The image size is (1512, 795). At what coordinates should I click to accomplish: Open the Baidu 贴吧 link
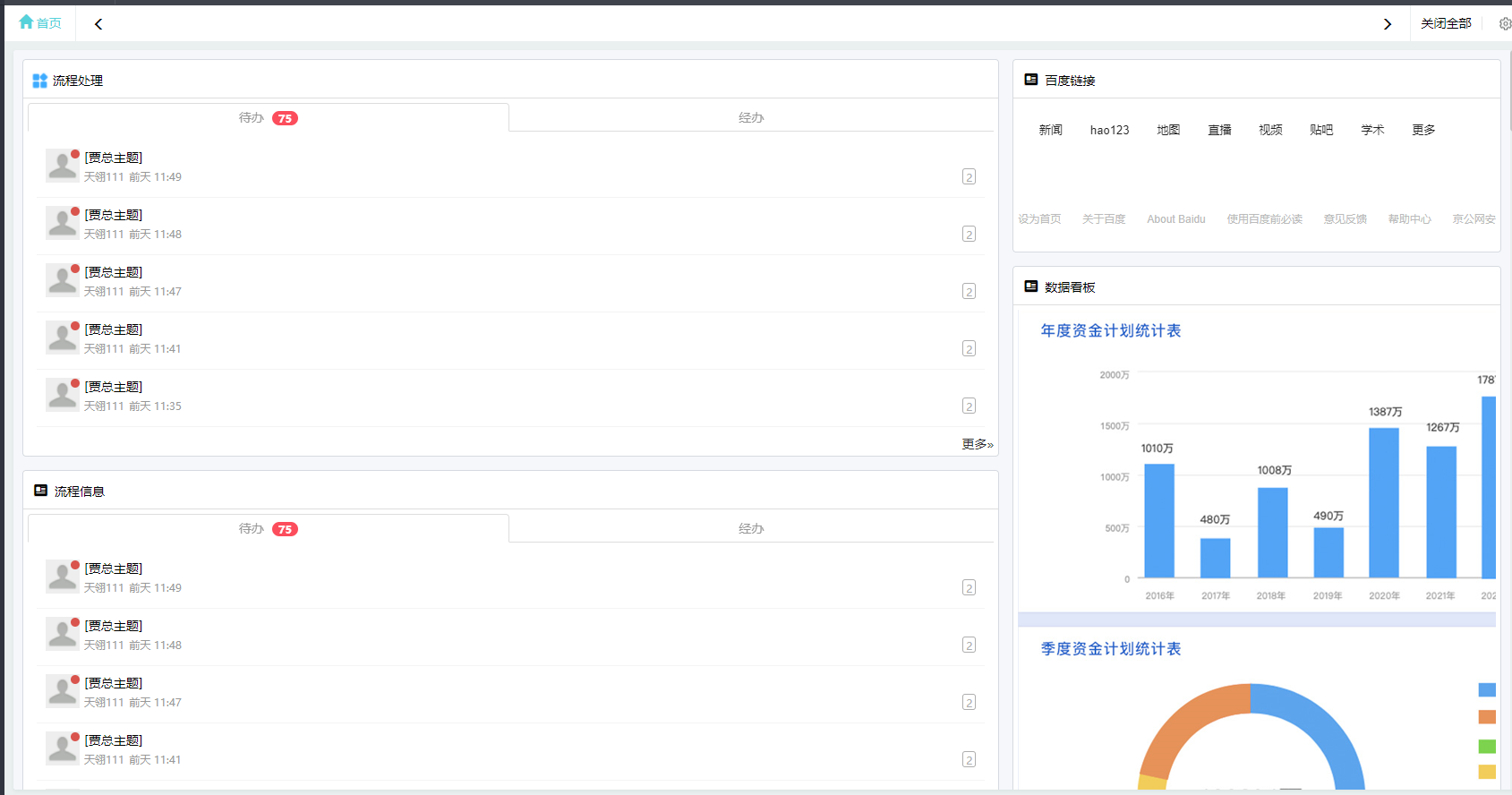click(x=1321, y=130)
